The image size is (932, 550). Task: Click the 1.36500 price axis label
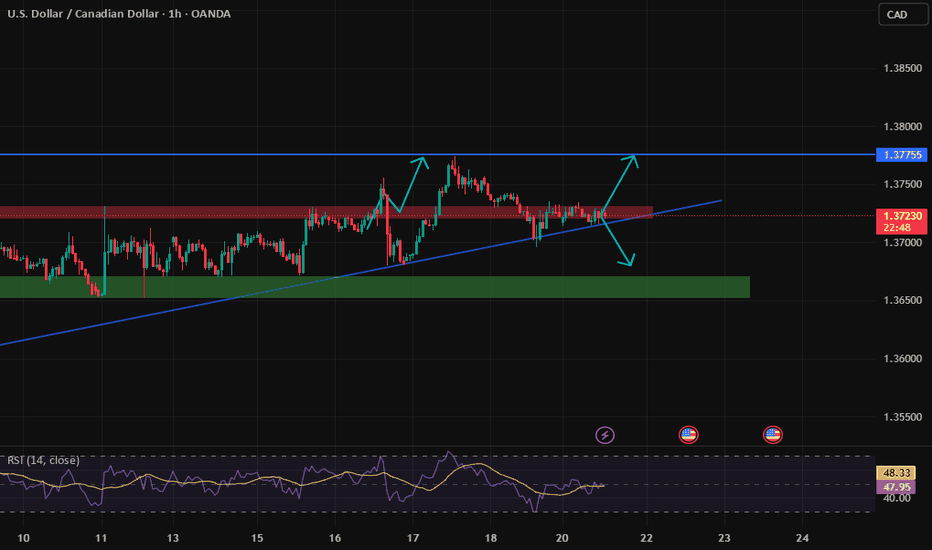(902, 300)
